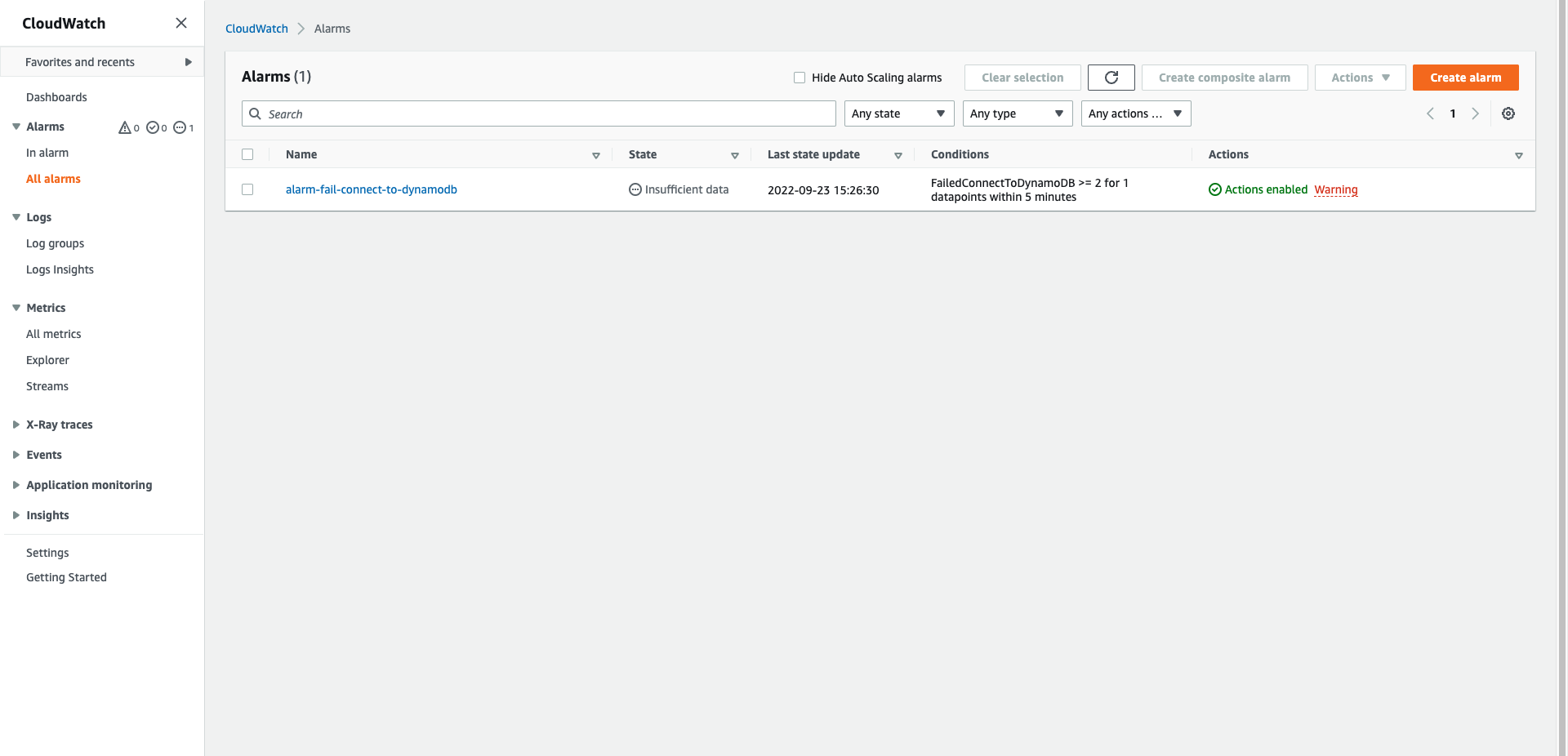The height and width of the screenshot is (756, 1568).
Task: Click the red Warning link
Action: point(1336,189)
